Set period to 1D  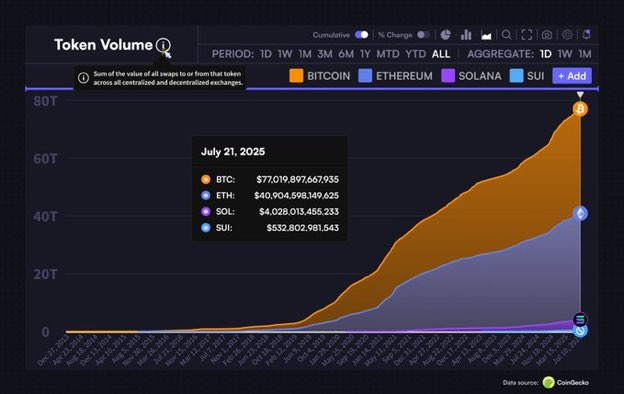pyautogui.click(x=265, y=54)
